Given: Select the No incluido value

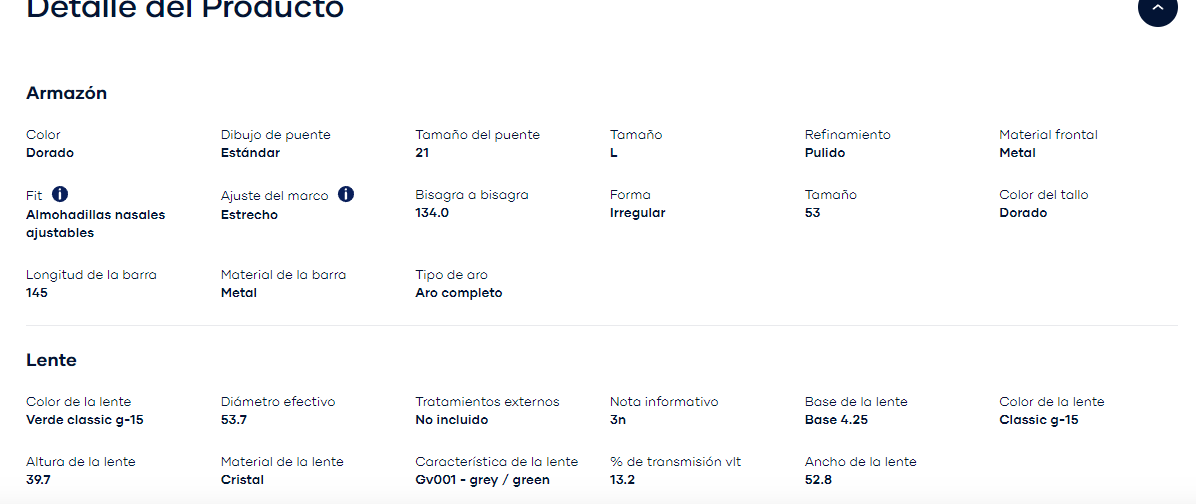Looking at the screenshot, I should pyautogui.click(x=451, y=420).
